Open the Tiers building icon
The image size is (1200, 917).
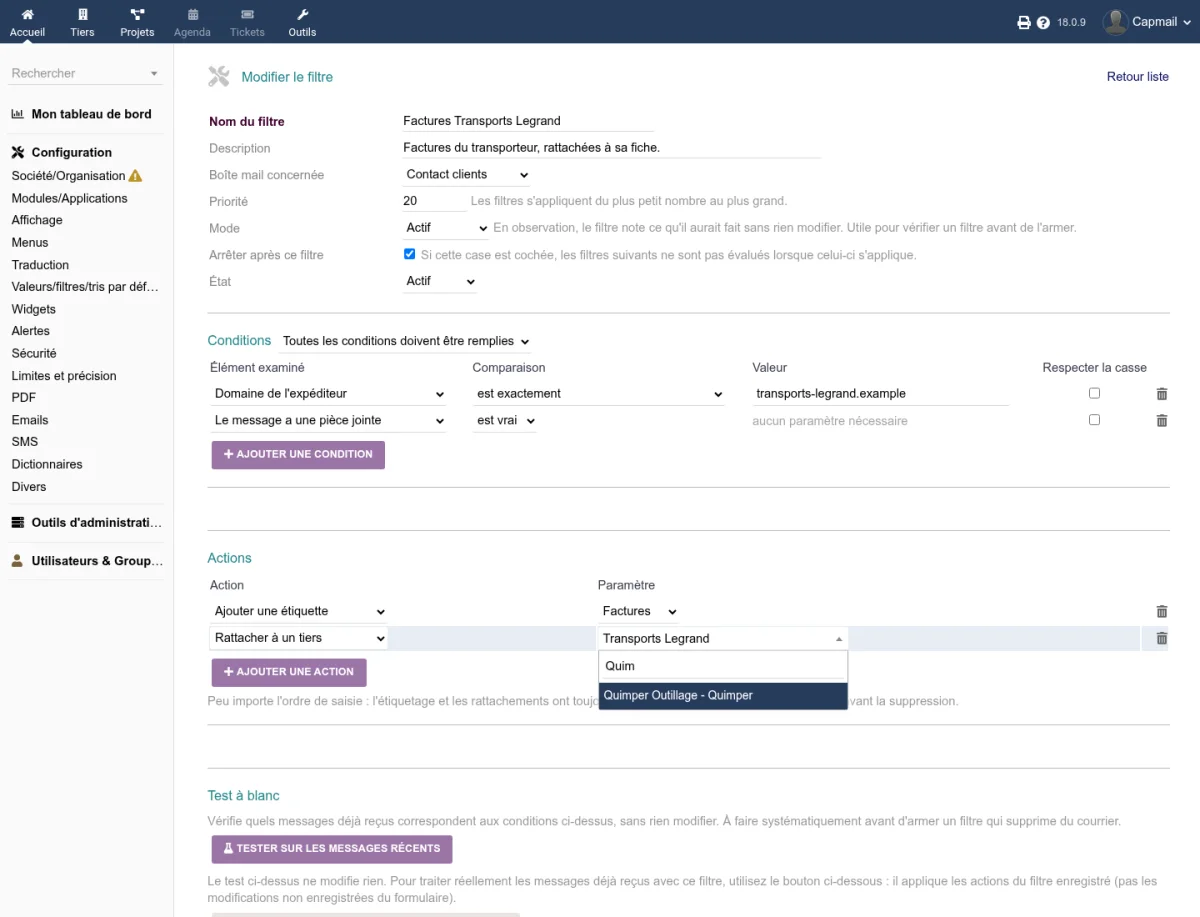82,15
